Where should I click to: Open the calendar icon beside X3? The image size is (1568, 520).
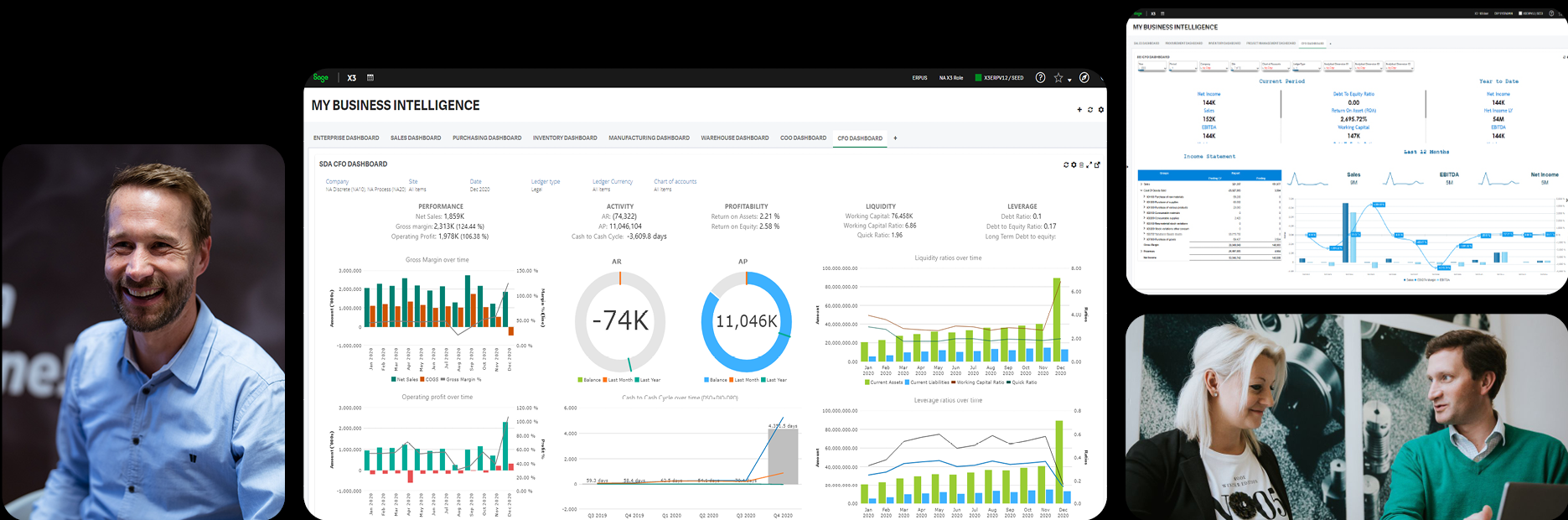(x=370, y=78)
